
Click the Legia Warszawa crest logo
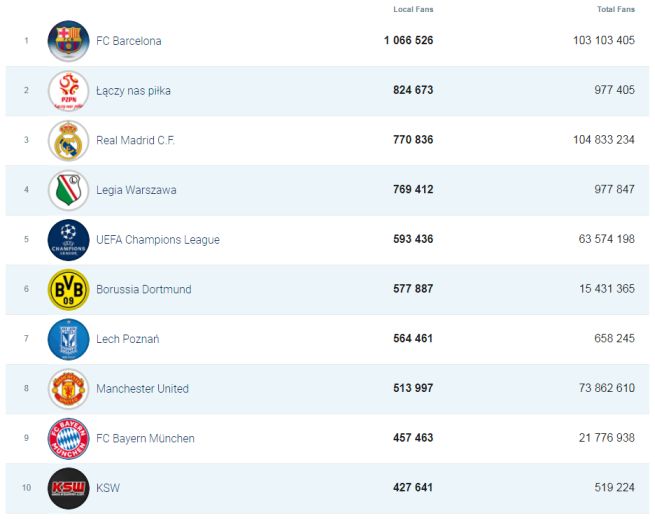pos(68,190)
